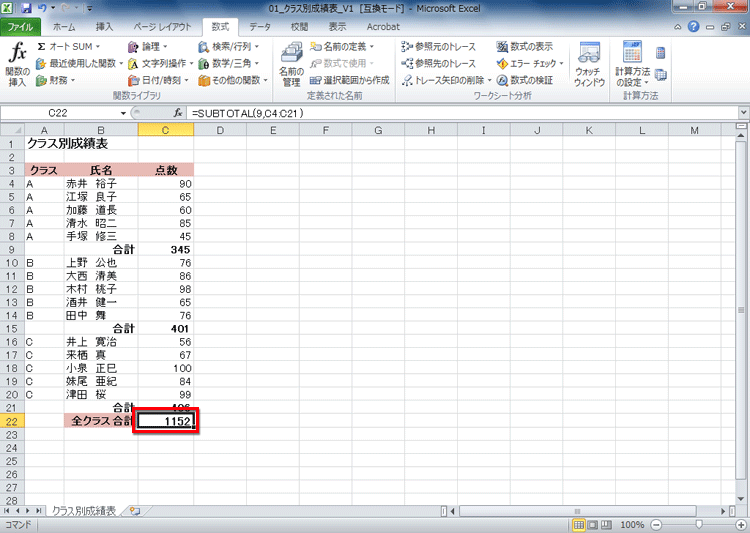Switch to Acrobat tab
The width and height of the screenshot is (750, 533).
click(x=383, y=27)
